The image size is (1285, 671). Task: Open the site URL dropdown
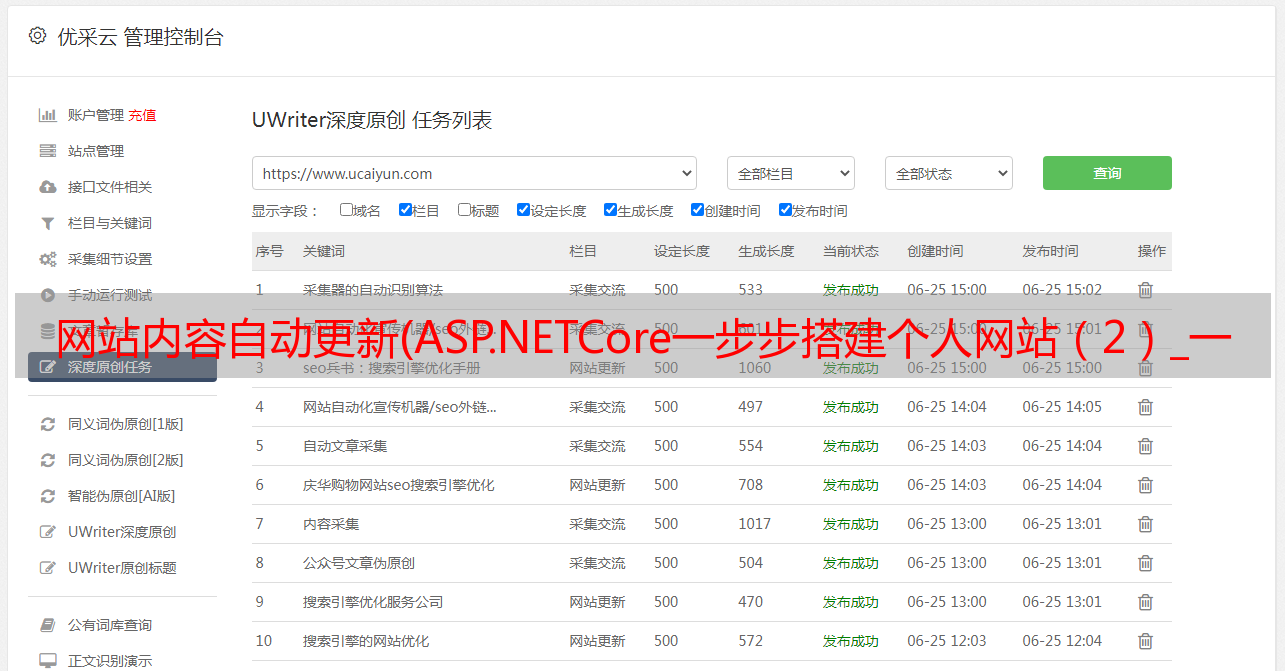tap(474, 173)
